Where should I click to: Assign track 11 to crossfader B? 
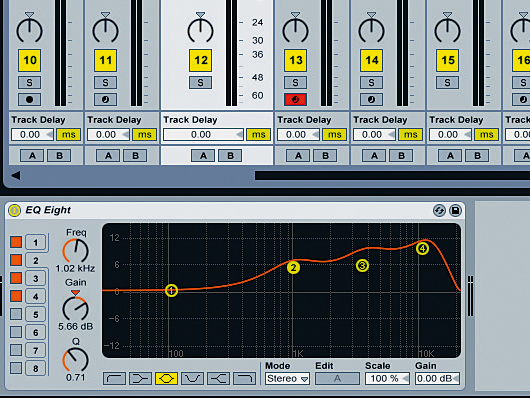(x=135, y=156)
